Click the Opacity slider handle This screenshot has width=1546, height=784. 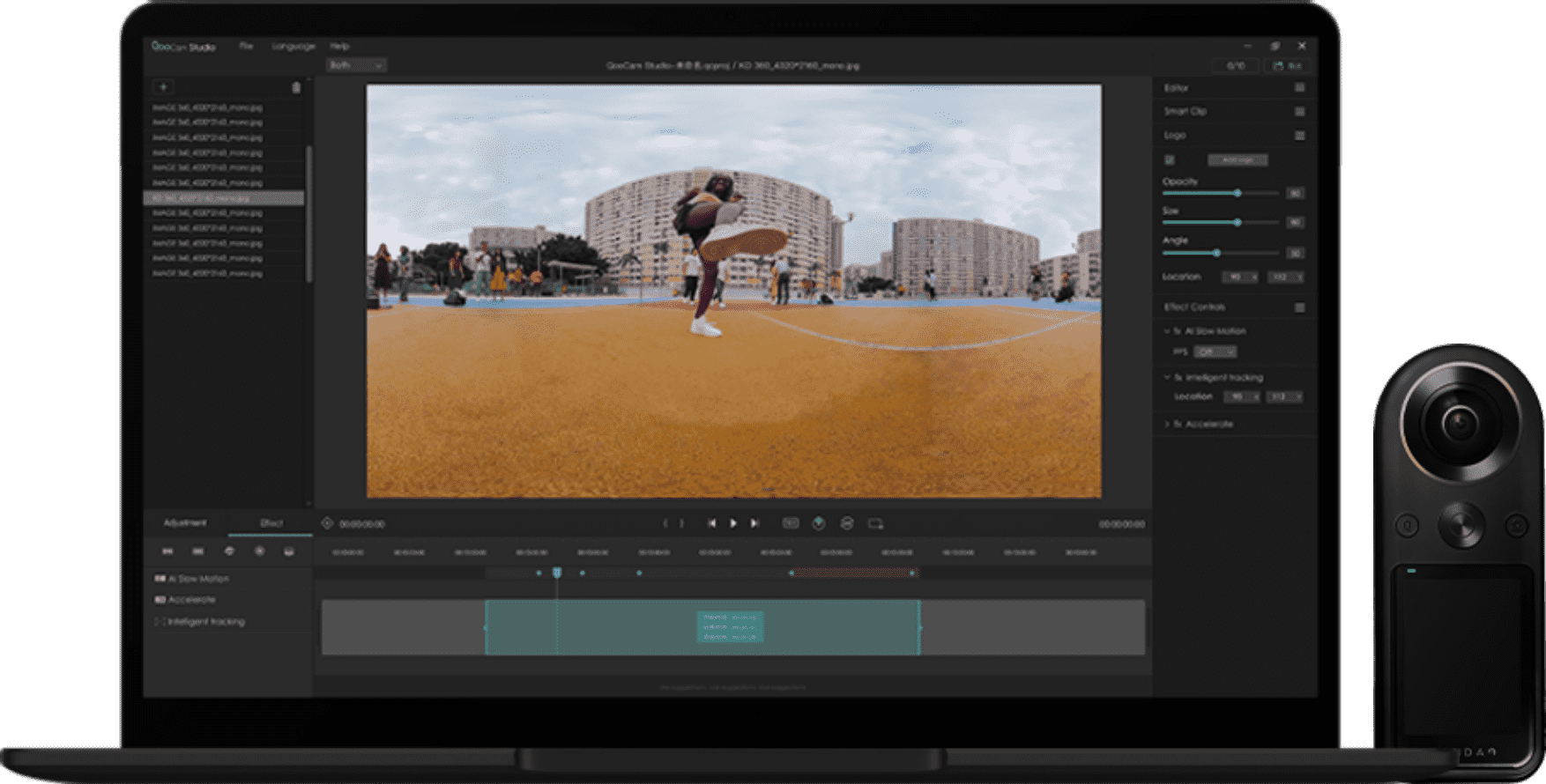[x=1238, y=193]
